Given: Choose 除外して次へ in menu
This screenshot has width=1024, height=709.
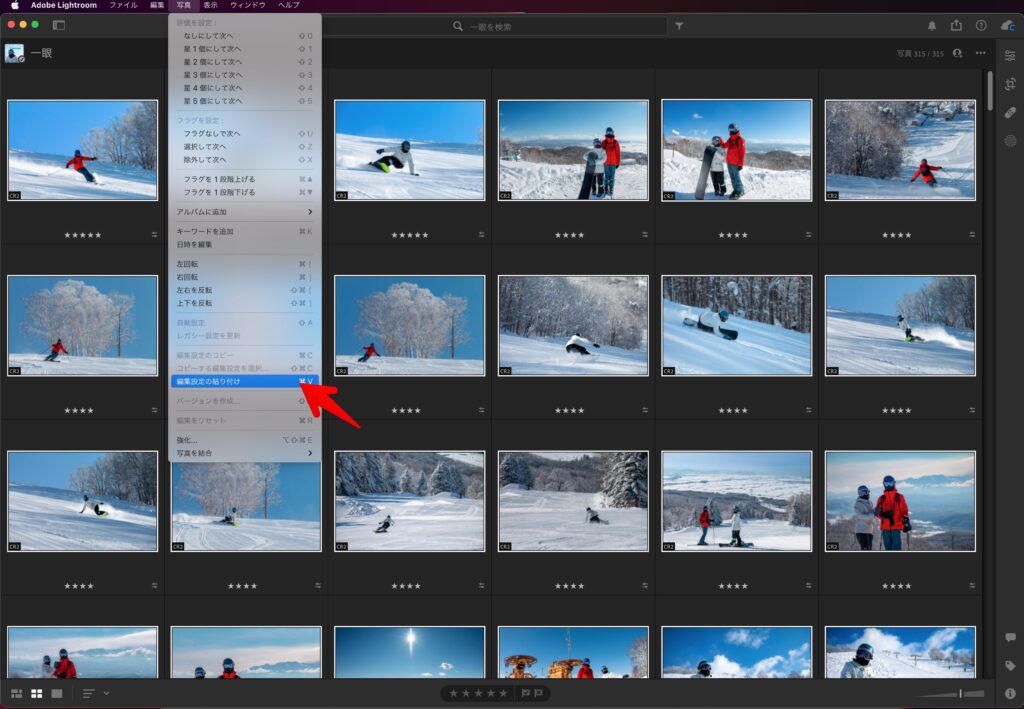Looking at the screenshot, I should pyautogui.click(x=244, y=160).
